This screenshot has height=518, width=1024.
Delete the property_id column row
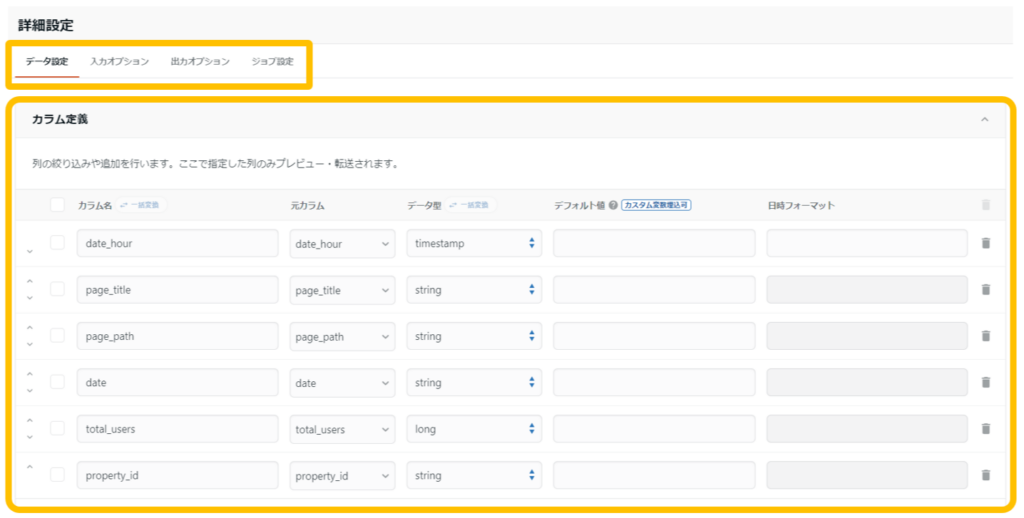(x=985, y=476)
